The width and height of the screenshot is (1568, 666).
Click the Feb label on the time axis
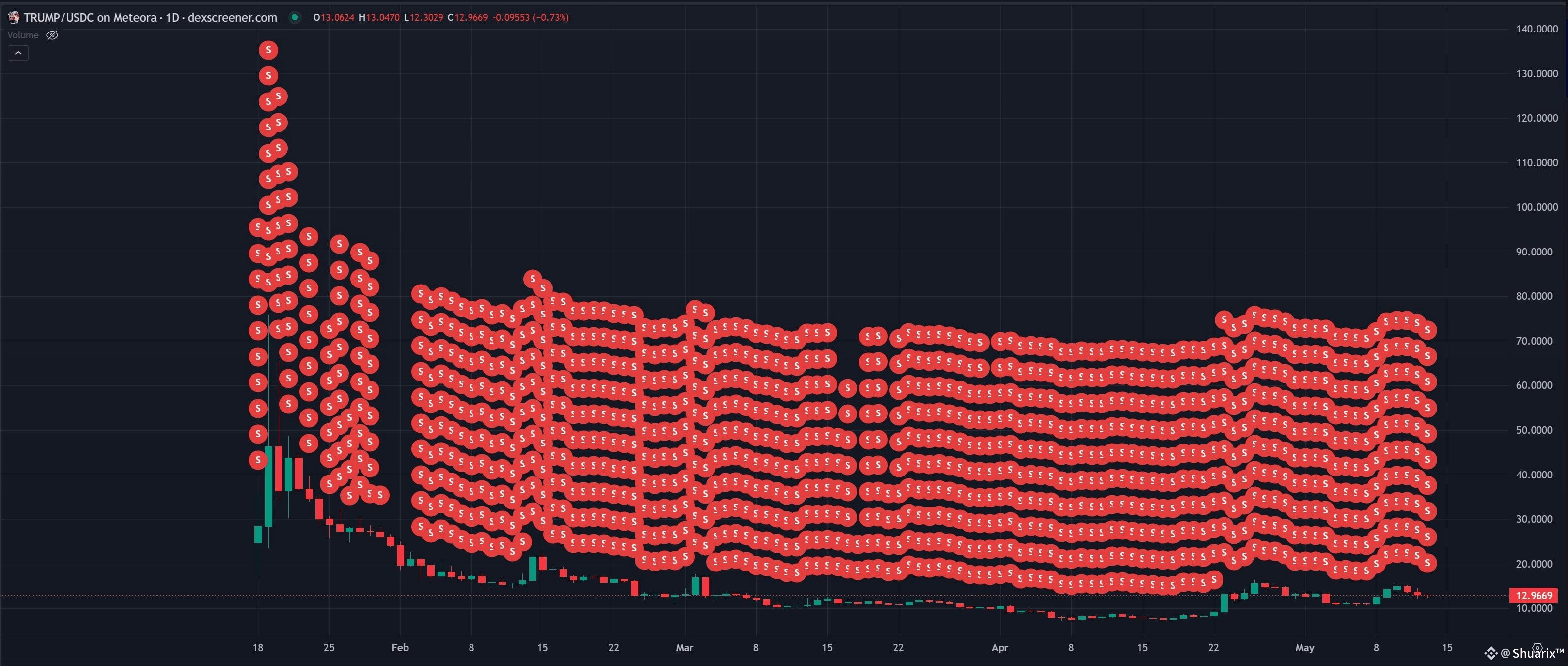400,648
